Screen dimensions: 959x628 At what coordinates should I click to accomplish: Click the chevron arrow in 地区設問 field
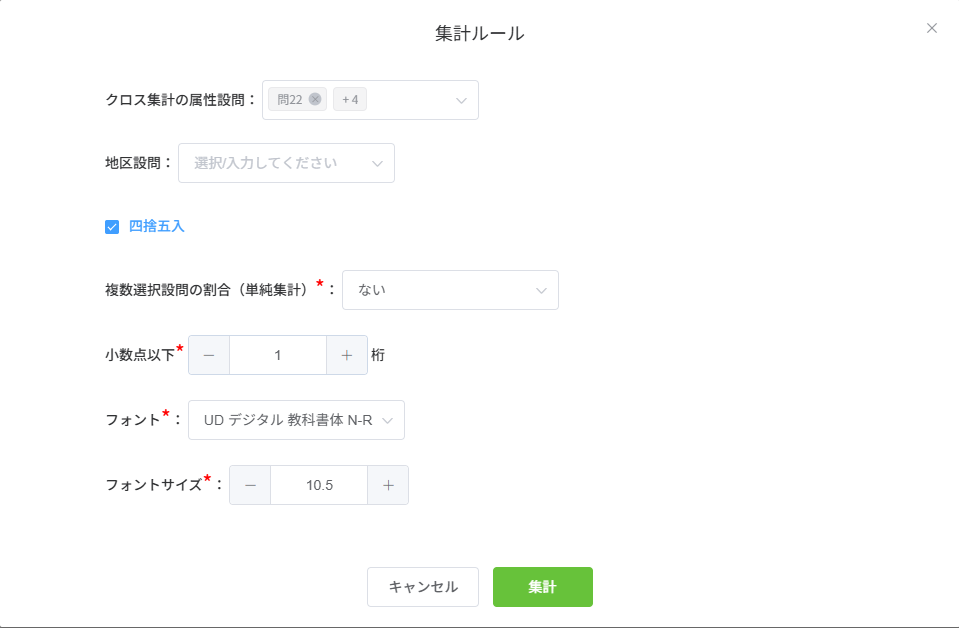coord(377,163)
